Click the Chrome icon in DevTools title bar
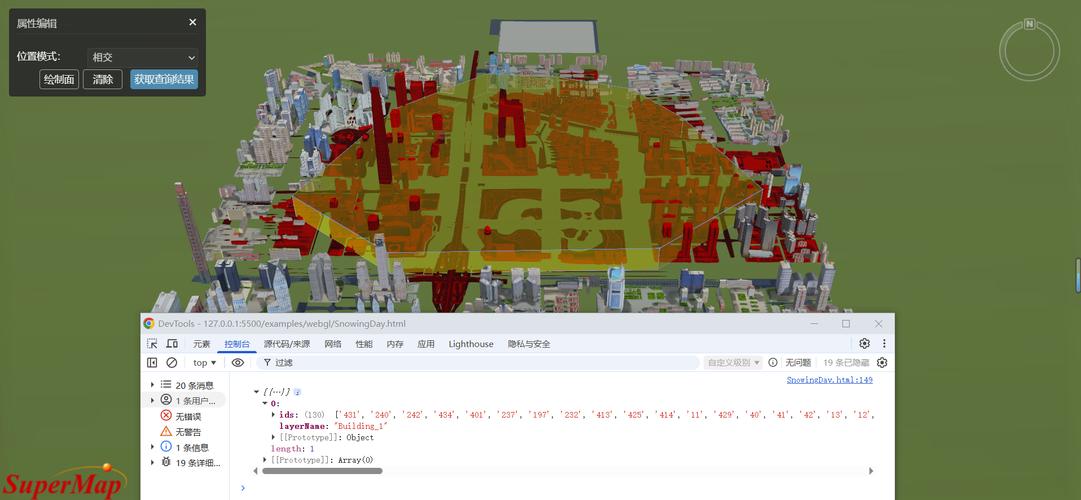This screenshot has width=1081, height=500. point(149,323)
